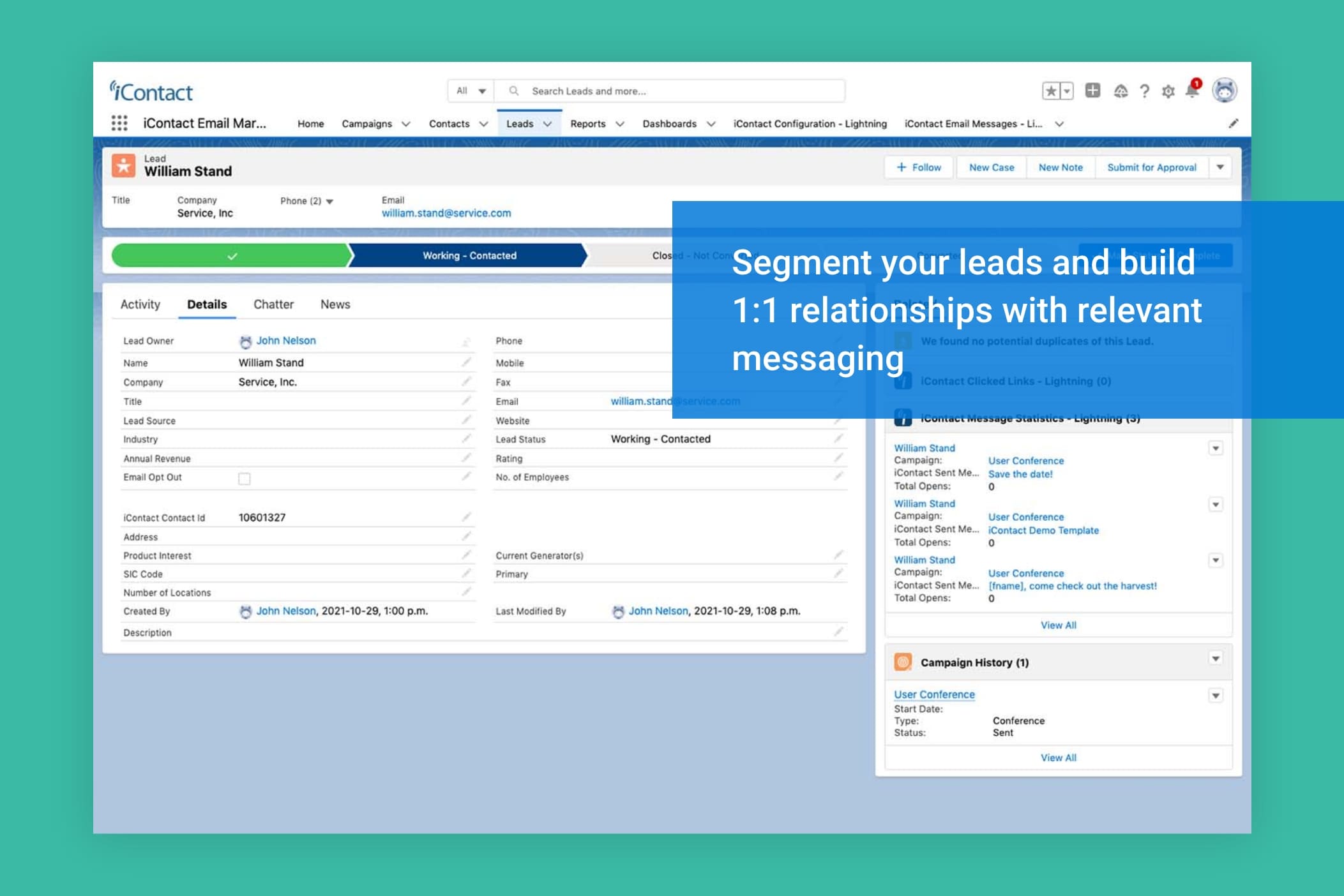Expand the Phone (2) dropdown
The height and width of the screenshot is (896, 1344).
pyautogui.click(x=329, y=201)
